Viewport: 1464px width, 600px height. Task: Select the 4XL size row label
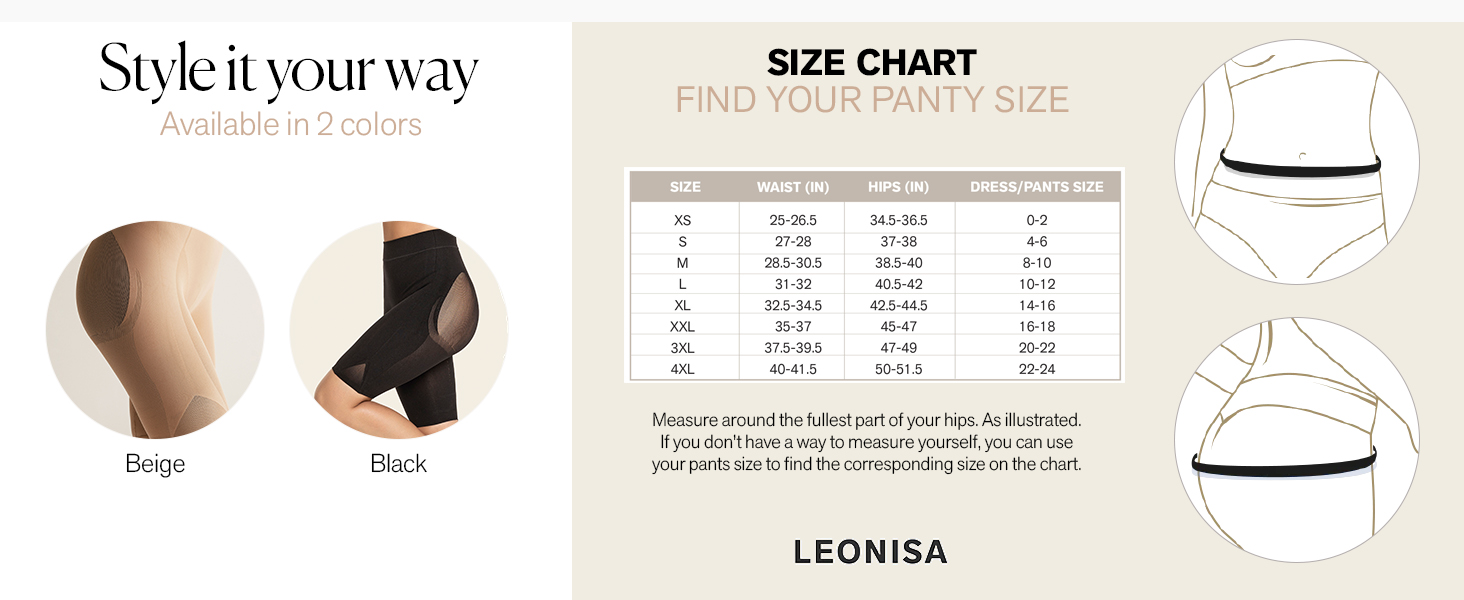683,369
